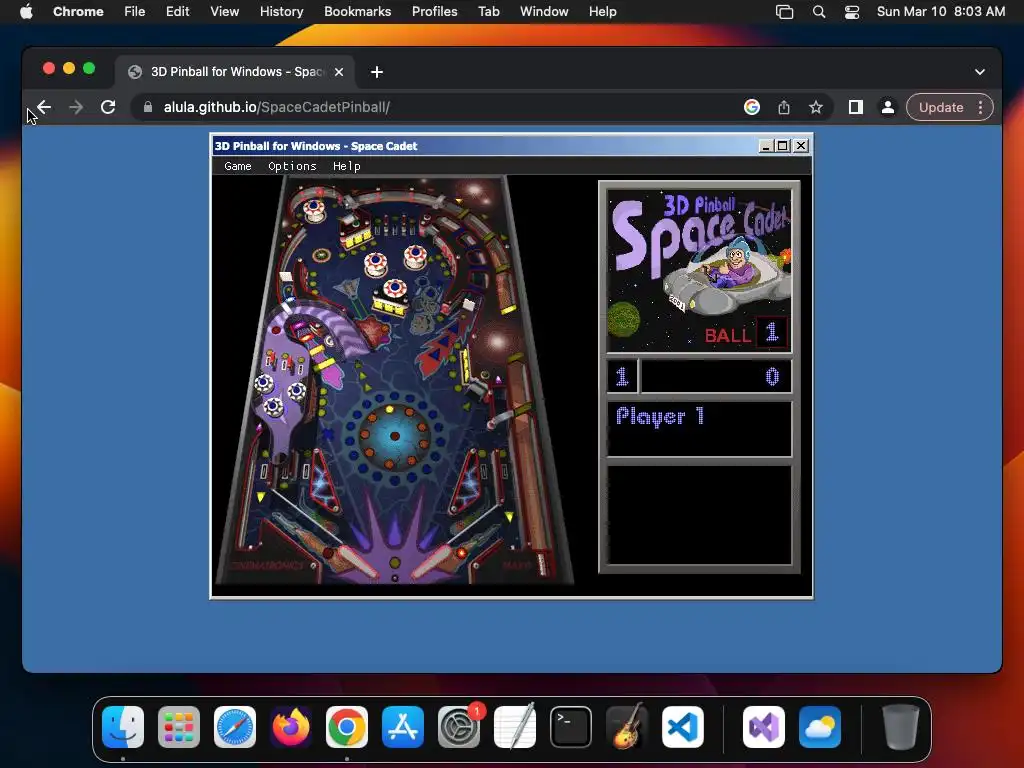The width and height of the screenshot is (1024, 768).
Task: Expand the tab search chevron
Action: pos(980,72)
